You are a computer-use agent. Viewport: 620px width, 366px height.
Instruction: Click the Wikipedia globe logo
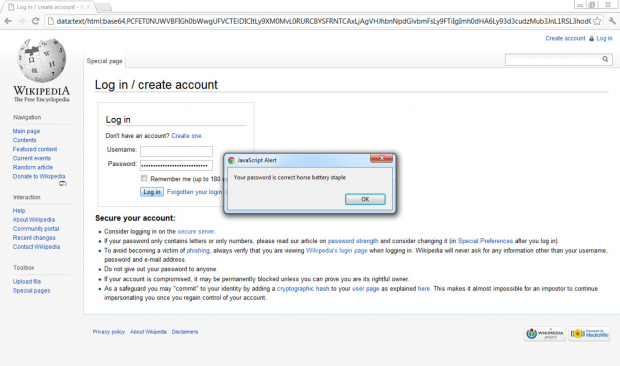42,60
